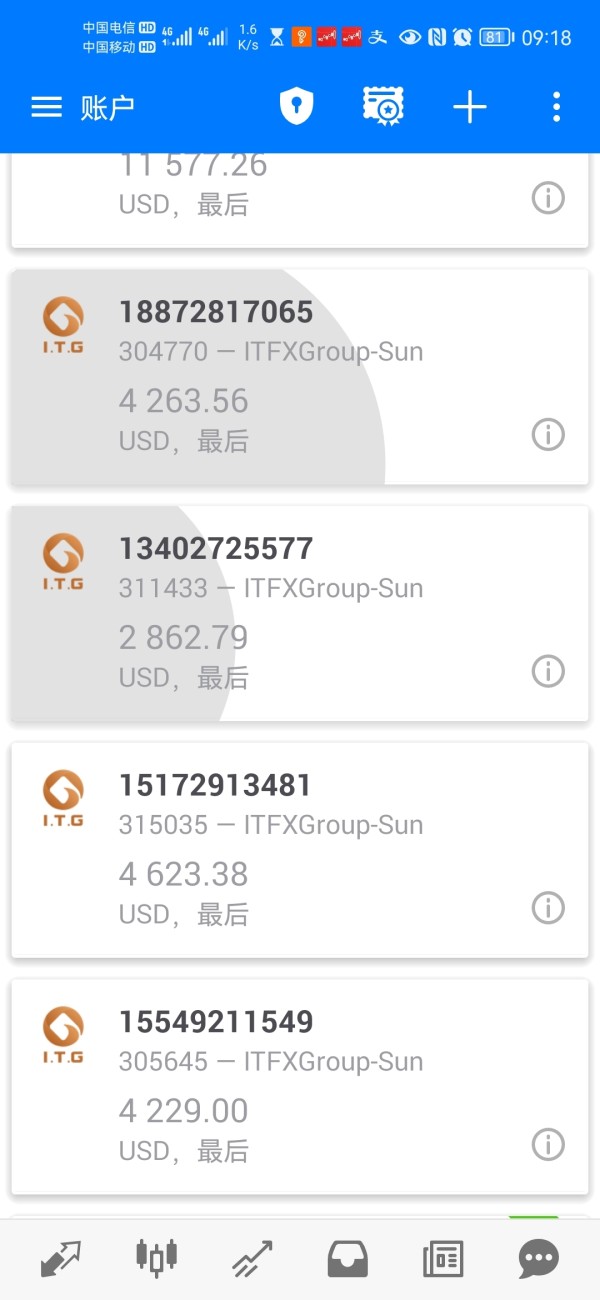600x1300 pixels.
Task: Tap the shield password security icon
Action: tap(296, 107)
